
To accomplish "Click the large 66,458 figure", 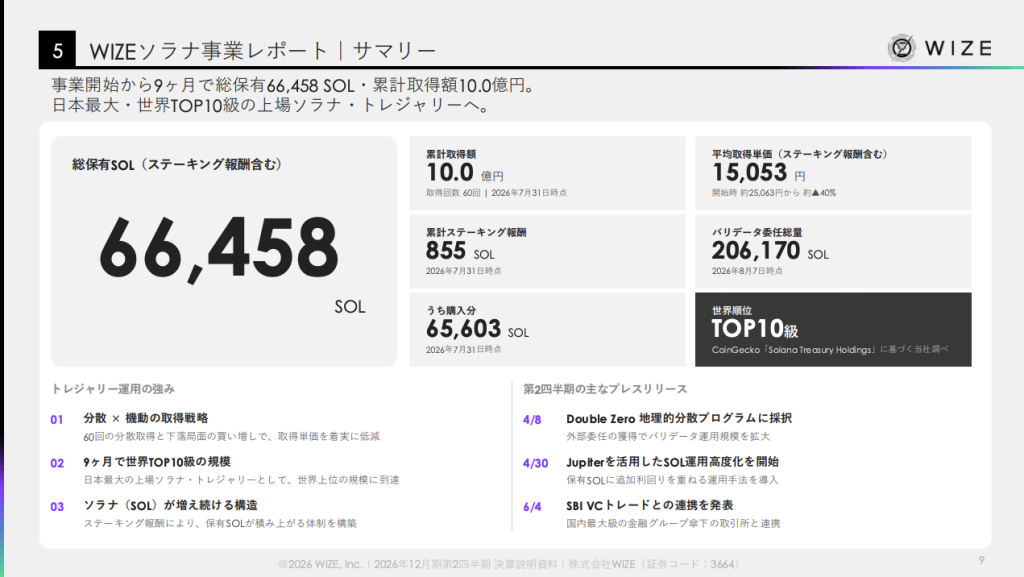I will coord(219,249).
